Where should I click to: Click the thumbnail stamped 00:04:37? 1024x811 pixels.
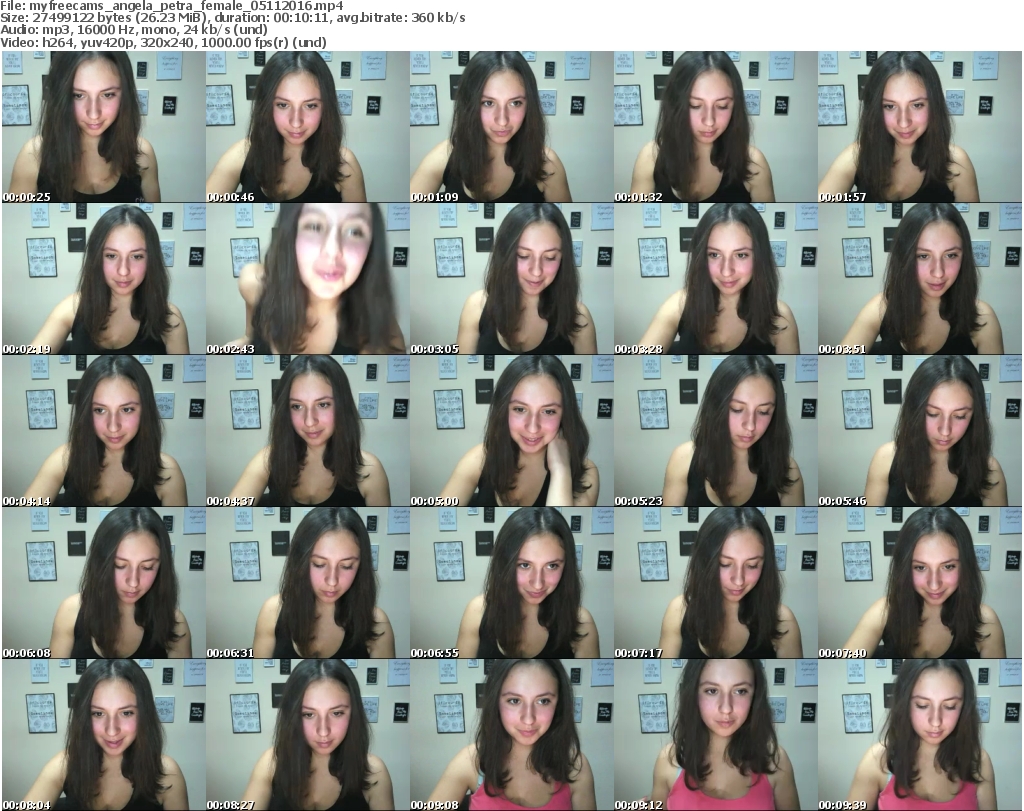click(x=308, y=431)
